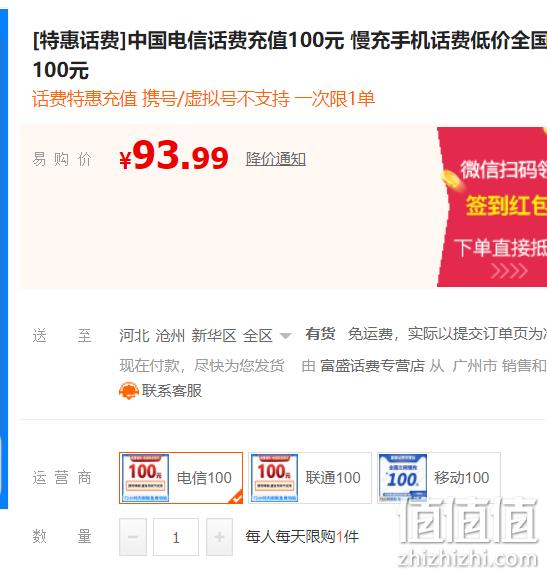Expand the delivery region dropdown arrow
Screen dimensions: 547x576
[x=285, y=336]
